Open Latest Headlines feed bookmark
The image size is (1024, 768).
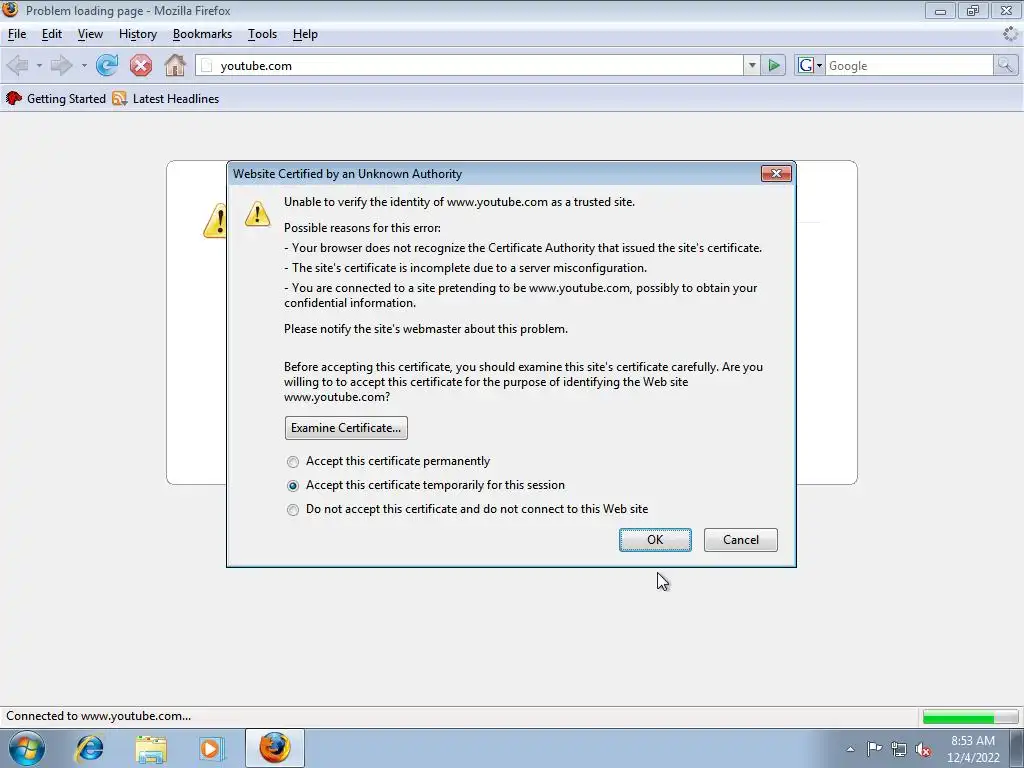[x=166, y=99]
